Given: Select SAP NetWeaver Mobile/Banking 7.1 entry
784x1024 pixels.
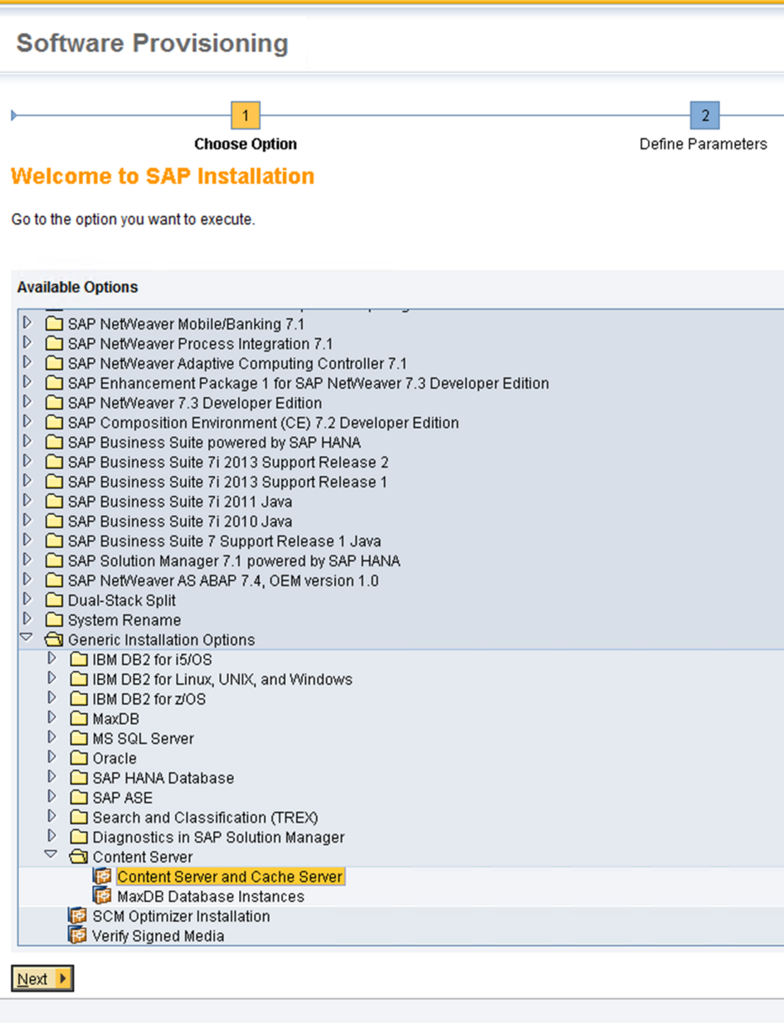Looking at the screenshot, I should [x=186, y=324].
